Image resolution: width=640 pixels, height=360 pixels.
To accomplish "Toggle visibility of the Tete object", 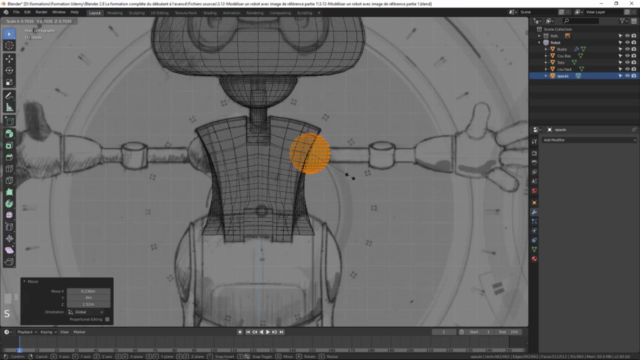I will tap(627, 62).
